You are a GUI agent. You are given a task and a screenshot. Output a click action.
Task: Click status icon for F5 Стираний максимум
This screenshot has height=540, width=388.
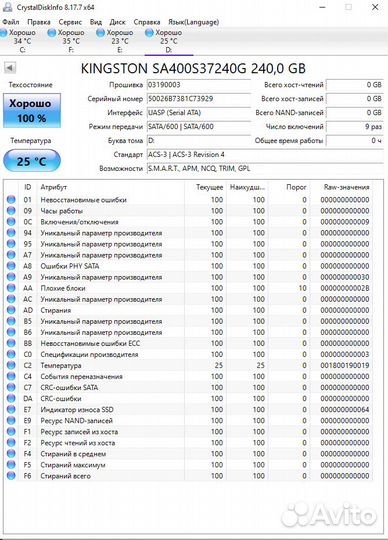tap(11, 465)
